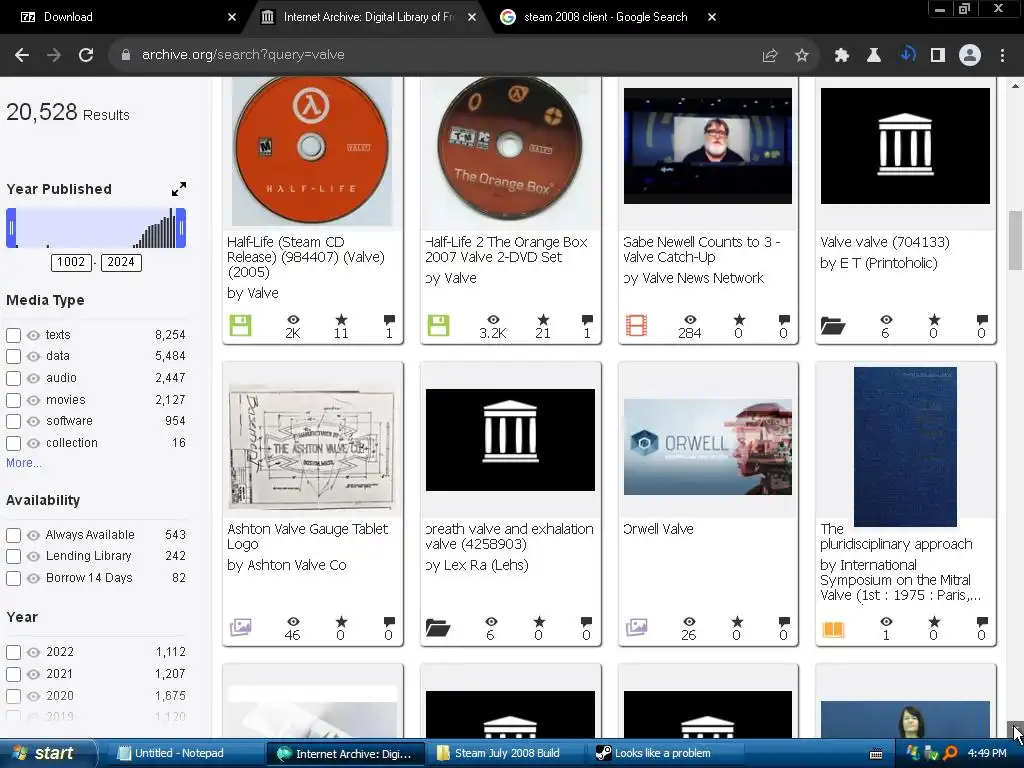This screenshot has height=768, width=1024.
Task: Click the movie icon on Gabe Newell card
Action: point(636,325)
